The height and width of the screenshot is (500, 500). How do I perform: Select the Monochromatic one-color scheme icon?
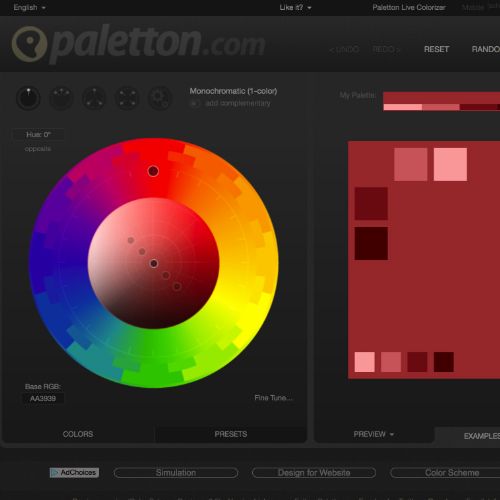click(x=28, y=98)
